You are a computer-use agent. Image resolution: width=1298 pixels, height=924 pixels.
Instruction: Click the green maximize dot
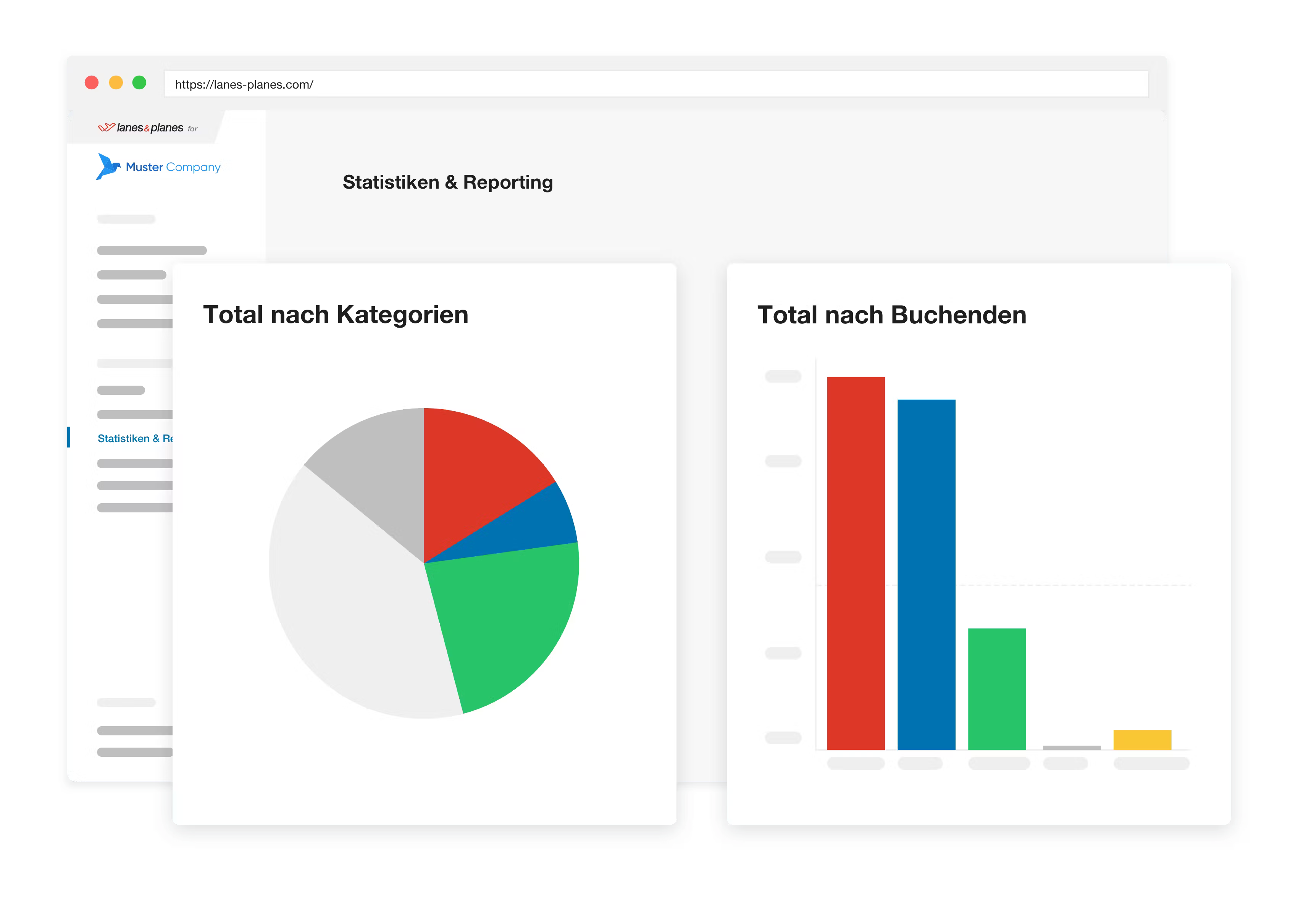click(139, 83)
